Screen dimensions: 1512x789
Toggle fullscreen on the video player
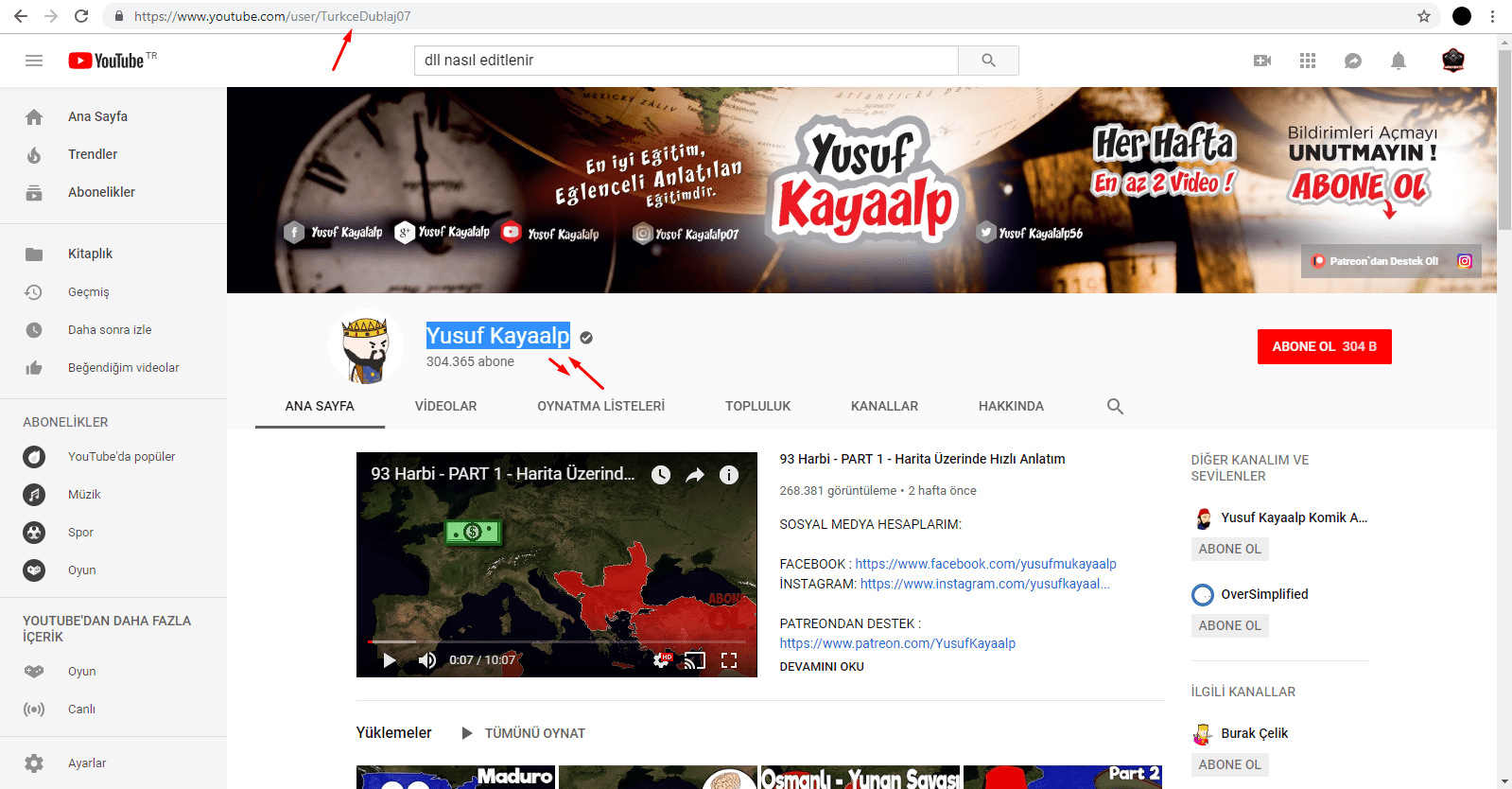729,659
